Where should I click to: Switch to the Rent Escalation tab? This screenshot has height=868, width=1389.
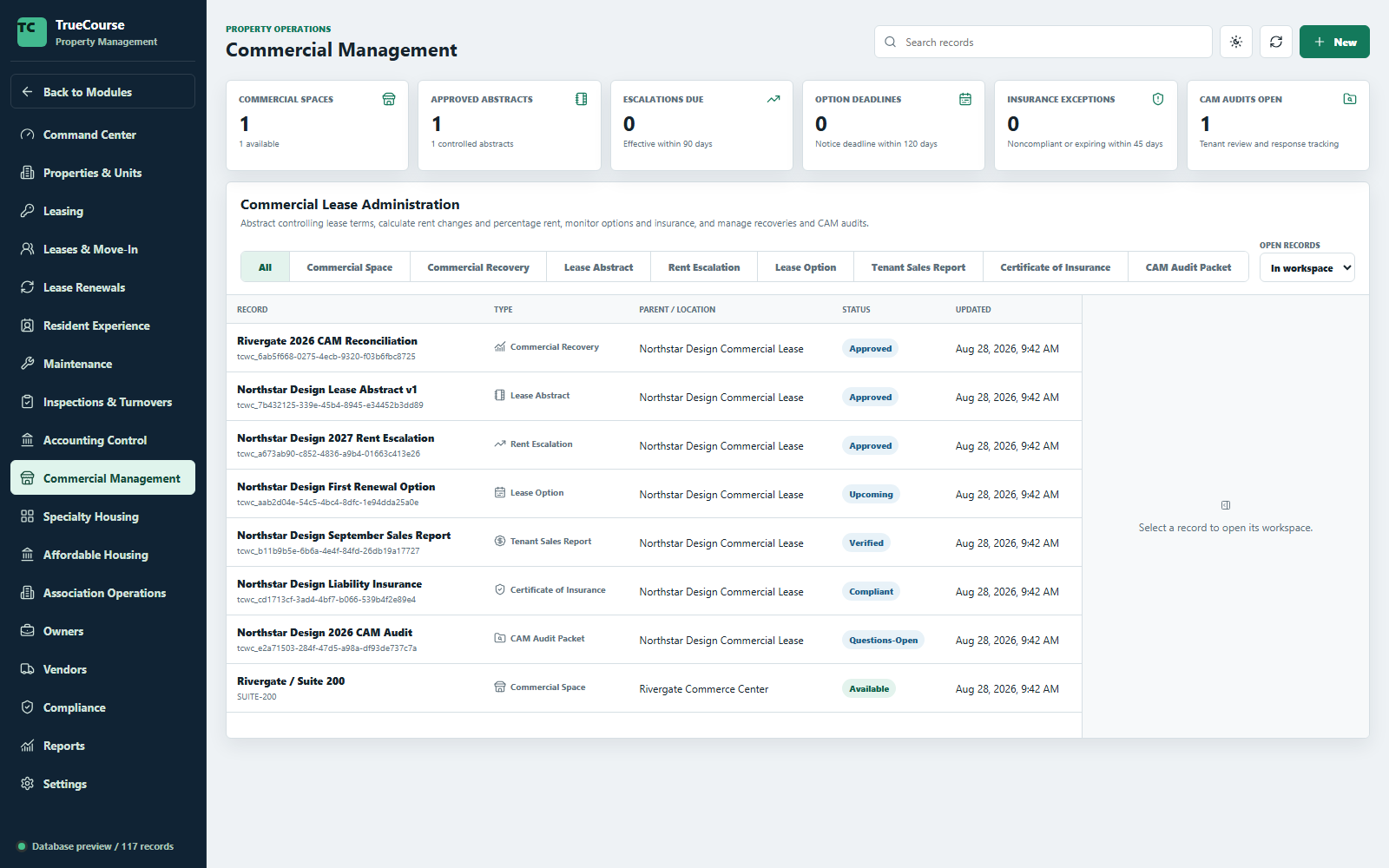pos(704,267)
